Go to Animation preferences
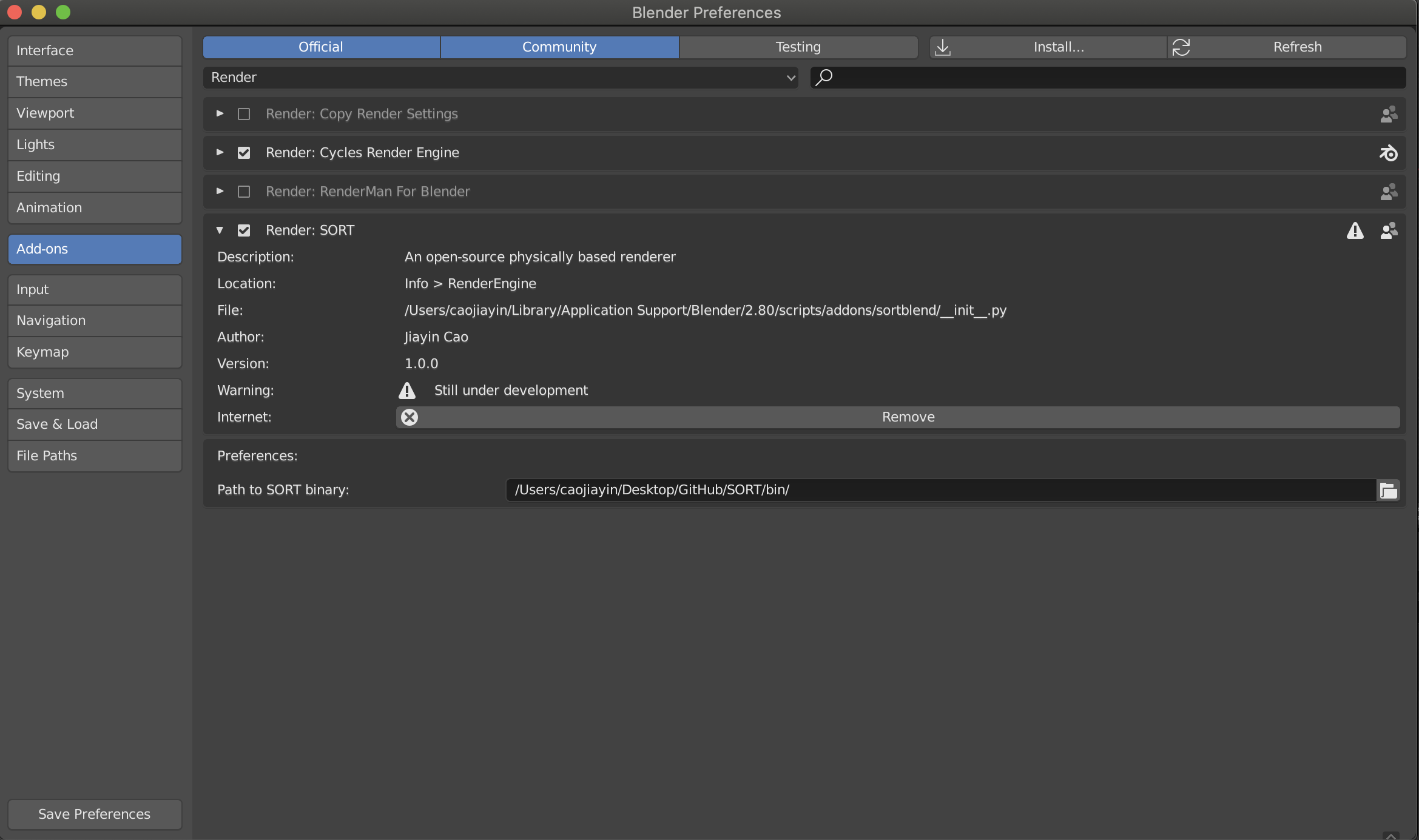1419x840 pixels. point(95,208)
